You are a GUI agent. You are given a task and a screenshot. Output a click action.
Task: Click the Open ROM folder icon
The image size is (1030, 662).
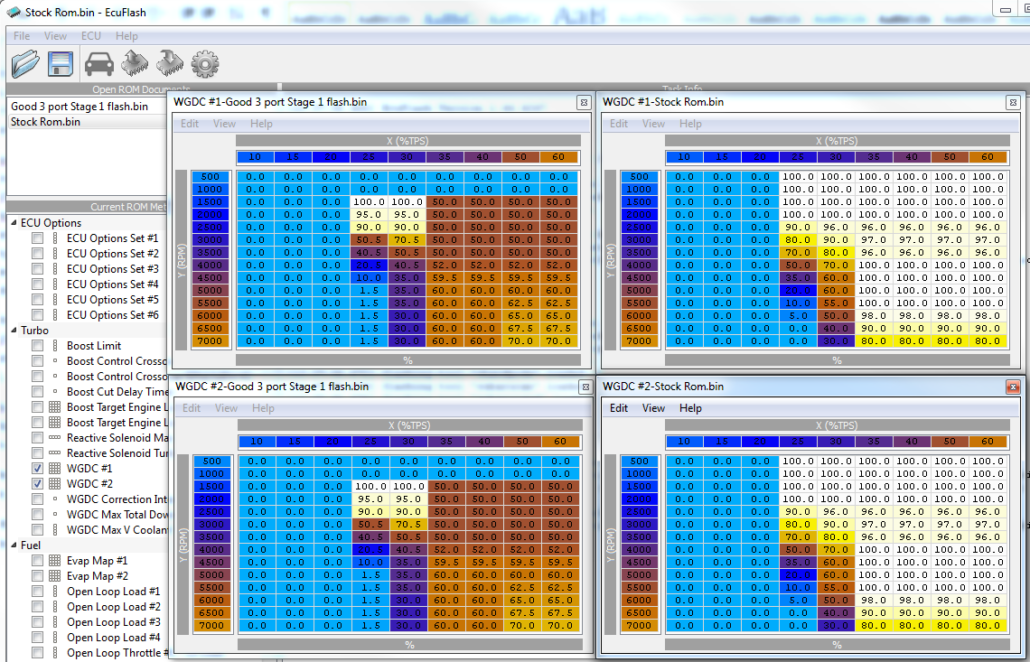coord(26,65)
